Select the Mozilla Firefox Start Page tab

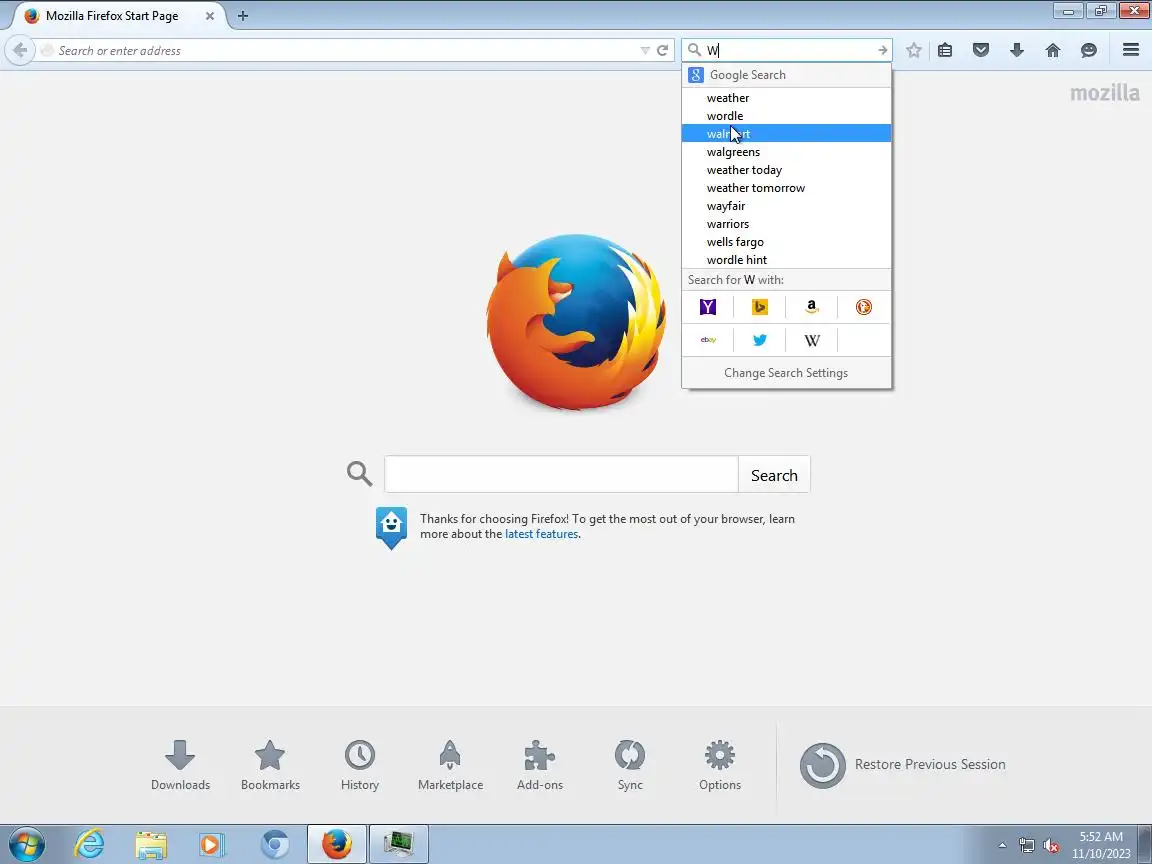point(118,15)
